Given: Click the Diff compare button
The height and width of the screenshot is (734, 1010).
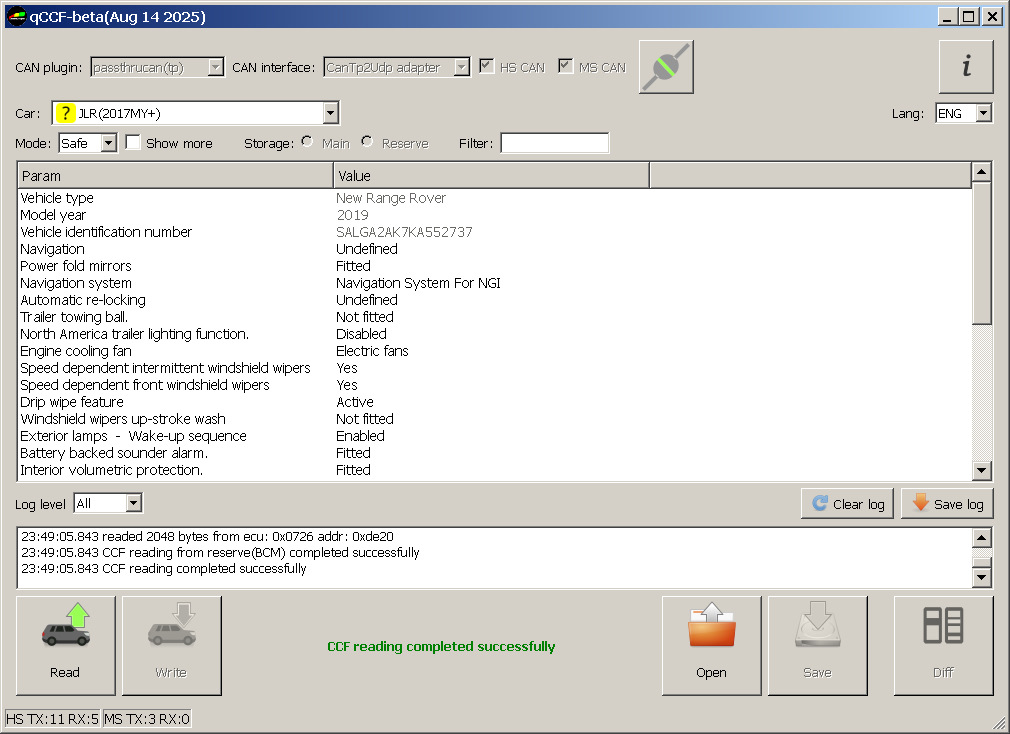Looking at the screenshot, I should click(943, 645).
